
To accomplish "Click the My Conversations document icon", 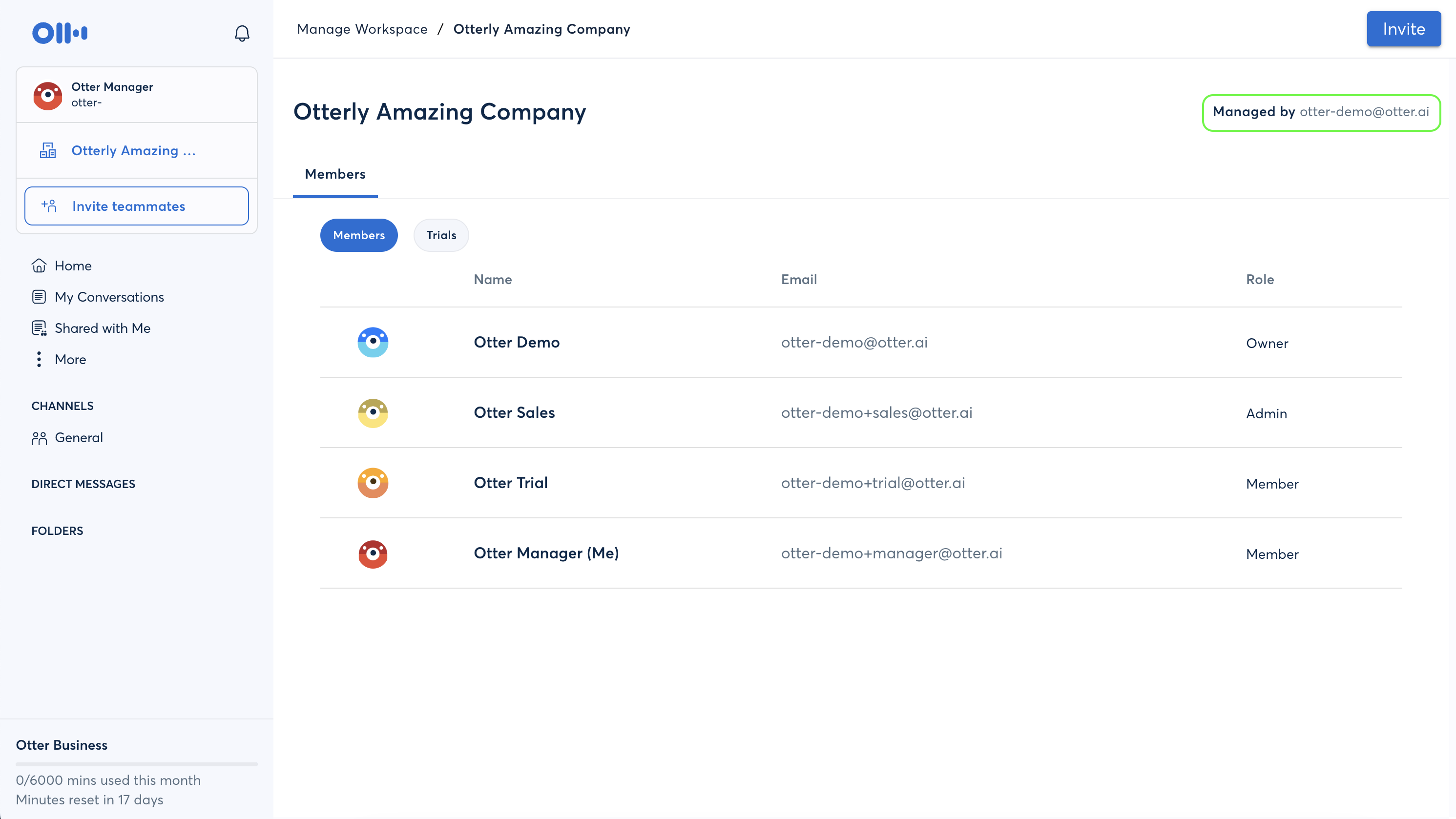I will point(39,297).
